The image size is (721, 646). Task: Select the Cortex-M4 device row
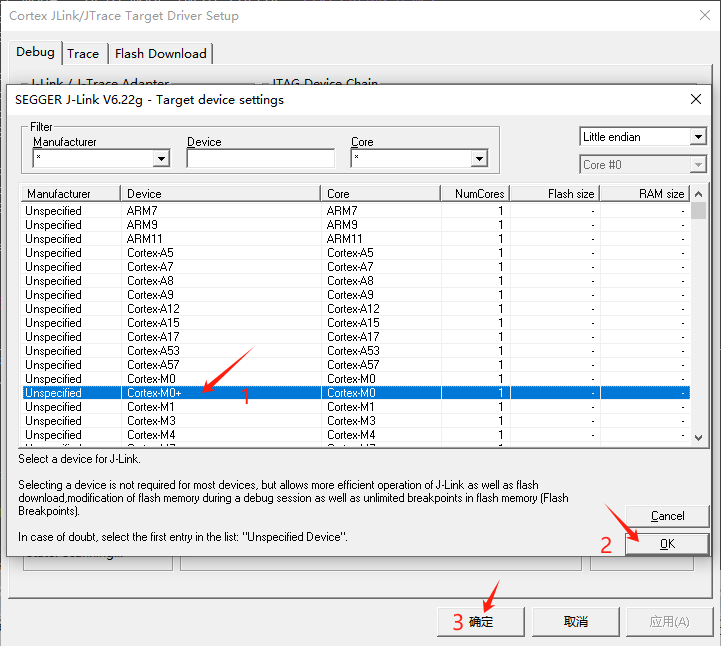tap(355, 435)
